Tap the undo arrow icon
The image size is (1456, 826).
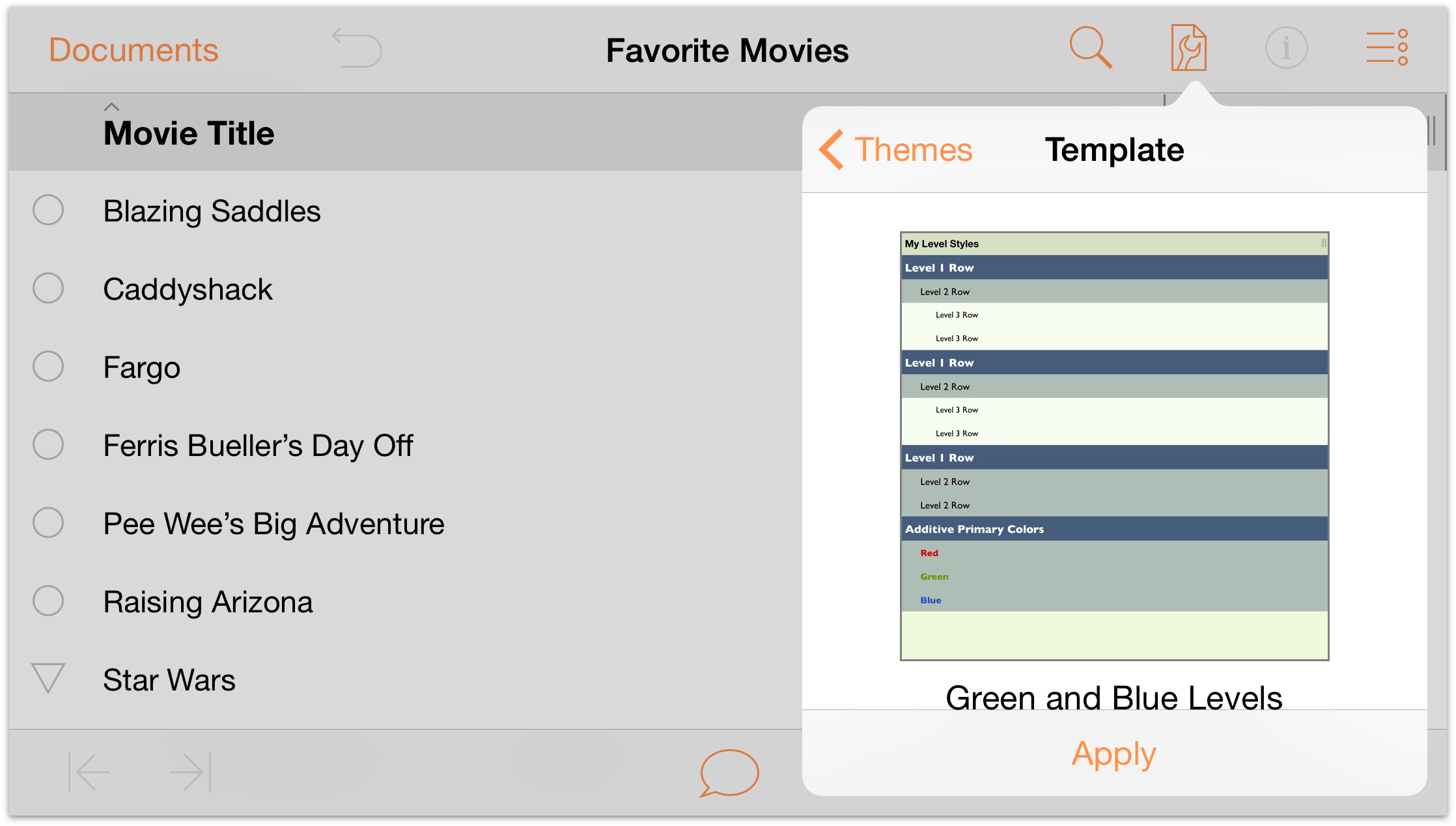point(357,48)
